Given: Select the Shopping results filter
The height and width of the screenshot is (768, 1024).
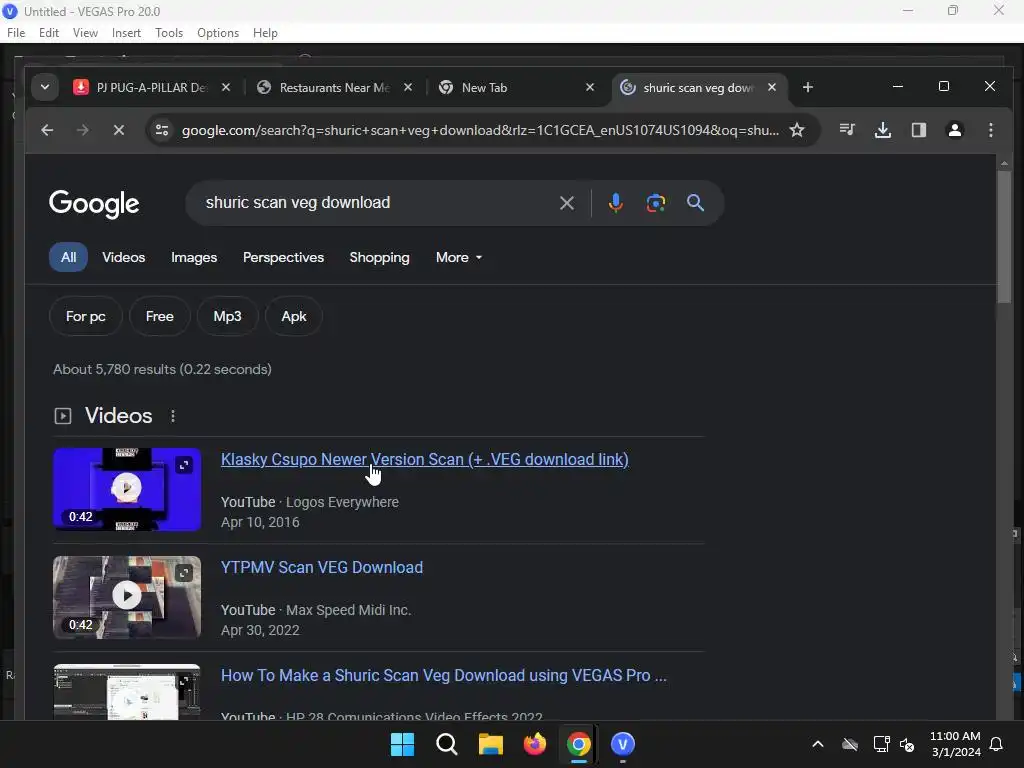Looking at the screenshot, I should [379, 257].
